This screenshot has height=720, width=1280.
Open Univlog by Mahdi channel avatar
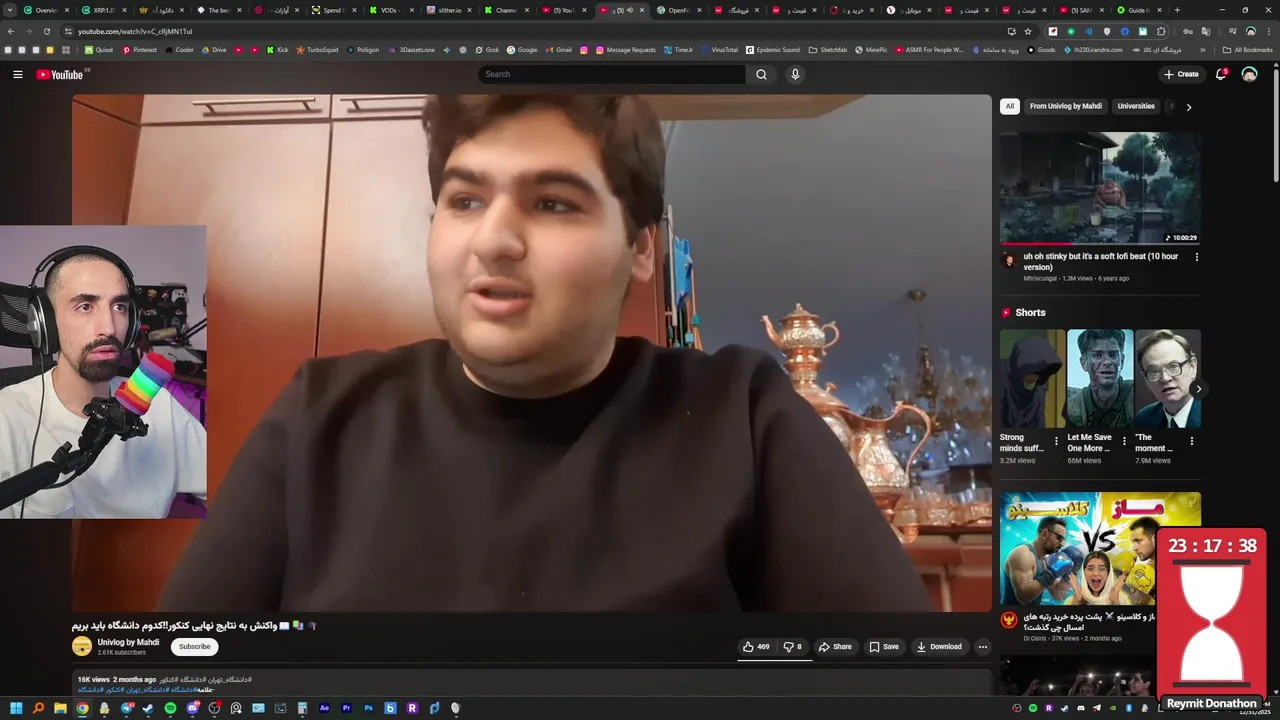pyautogui.click(x=82, y=646)
